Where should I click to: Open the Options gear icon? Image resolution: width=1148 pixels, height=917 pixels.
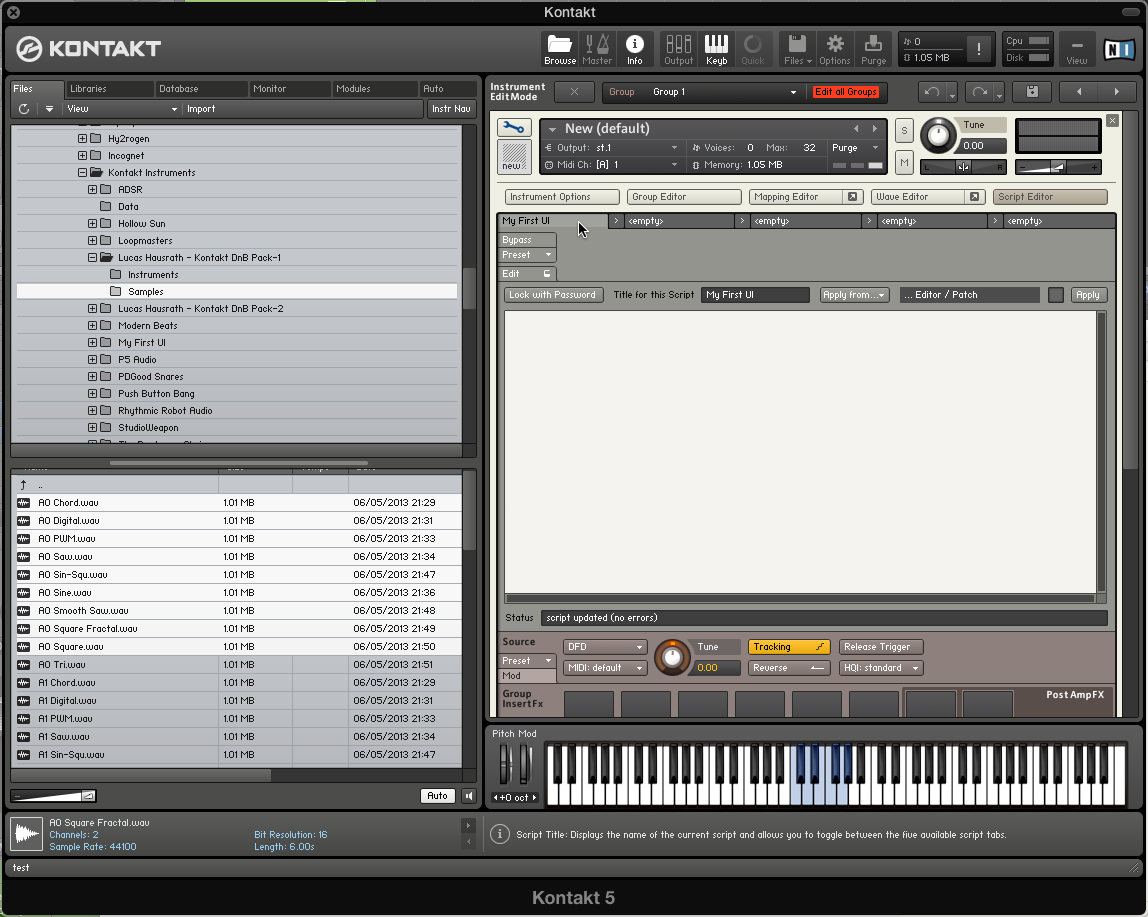pyautogui.click(x=835, y=49)
